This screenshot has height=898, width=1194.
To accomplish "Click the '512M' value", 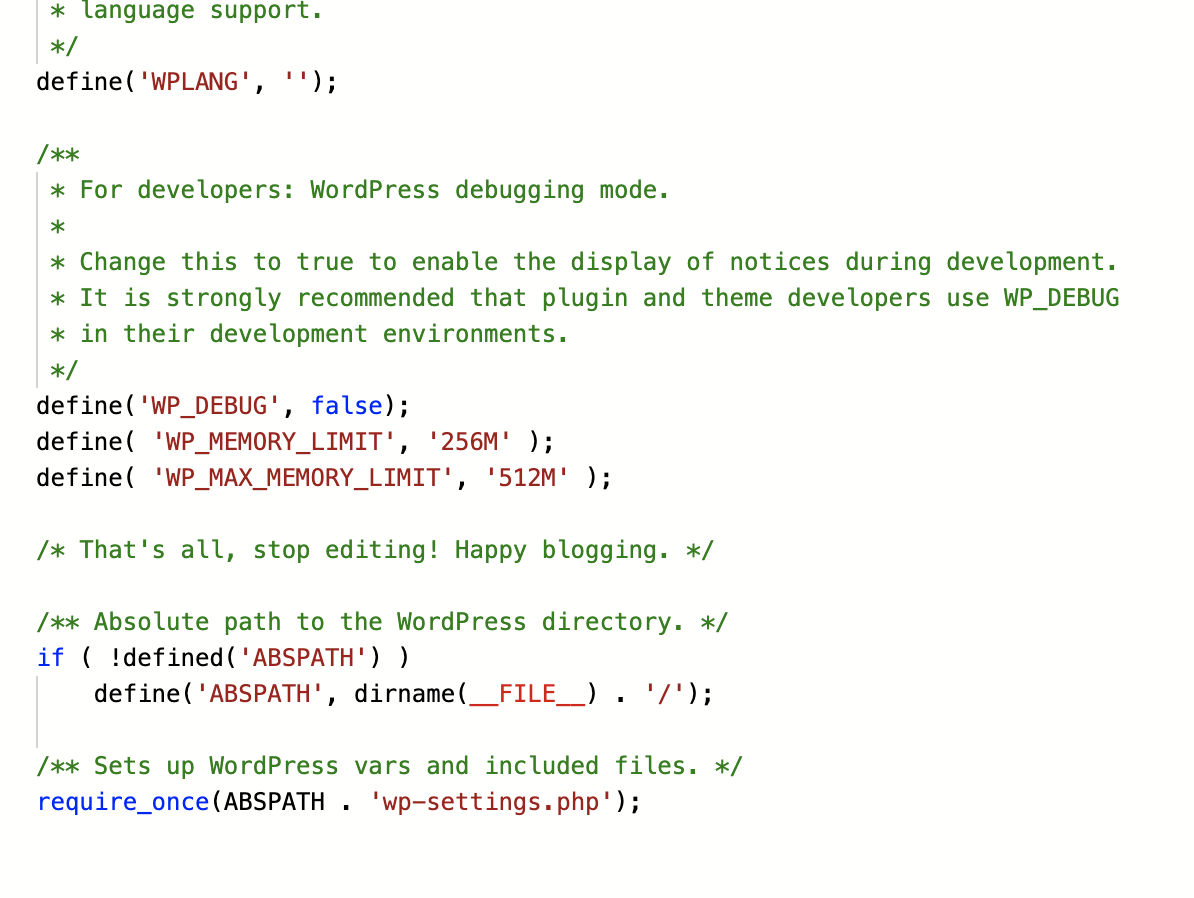I will pyautogui.click(x=527, y=478).
